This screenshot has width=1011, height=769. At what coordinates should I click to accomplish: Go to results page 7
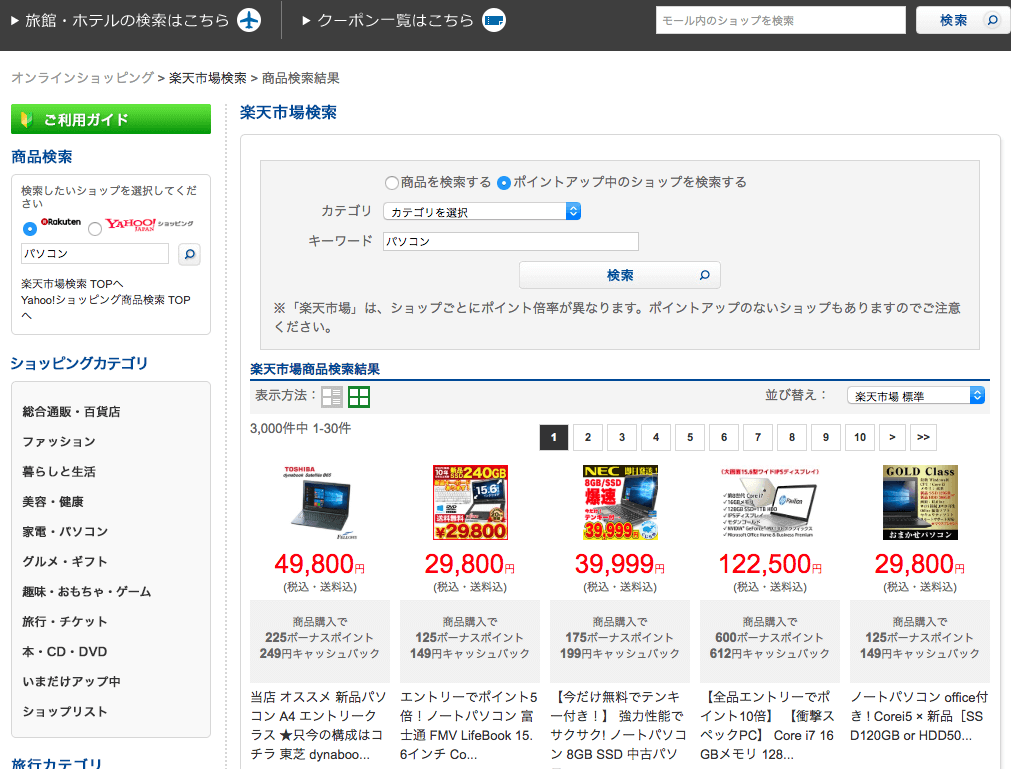[x=758, y=437]
